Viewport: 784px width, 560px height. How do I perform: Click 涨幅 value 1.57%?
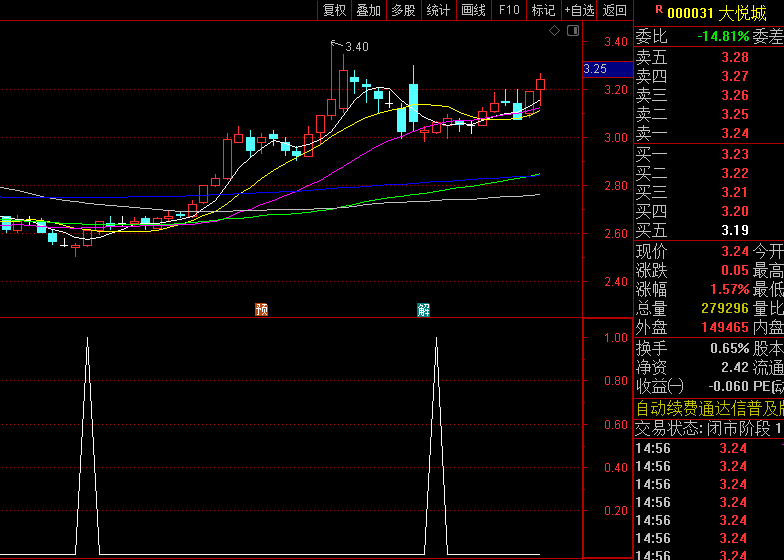tap(730, 290)
